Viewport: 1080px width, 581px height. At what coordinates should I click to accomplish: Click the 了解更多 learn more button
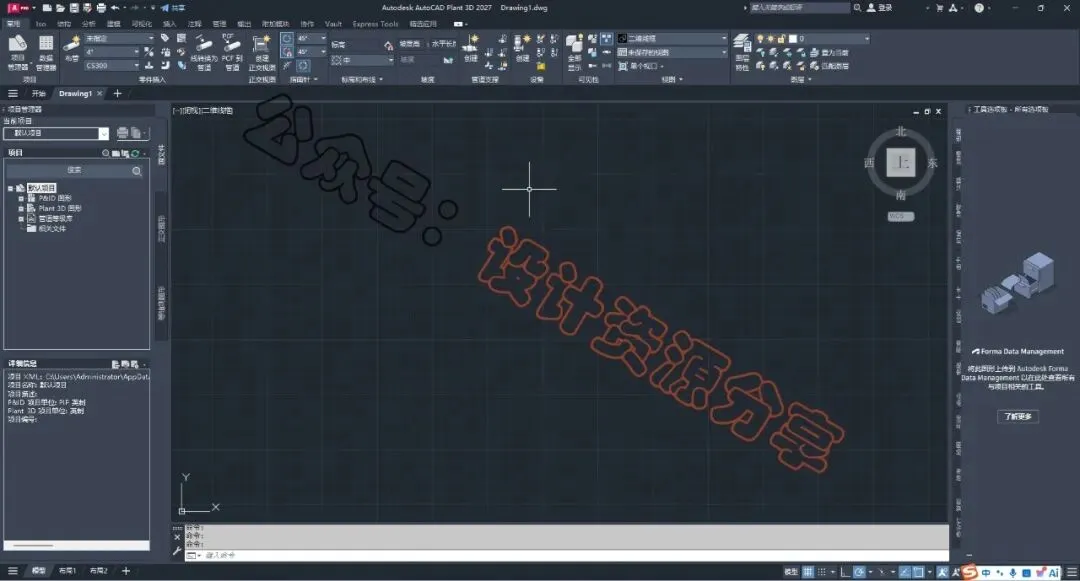pos(1018,416)
